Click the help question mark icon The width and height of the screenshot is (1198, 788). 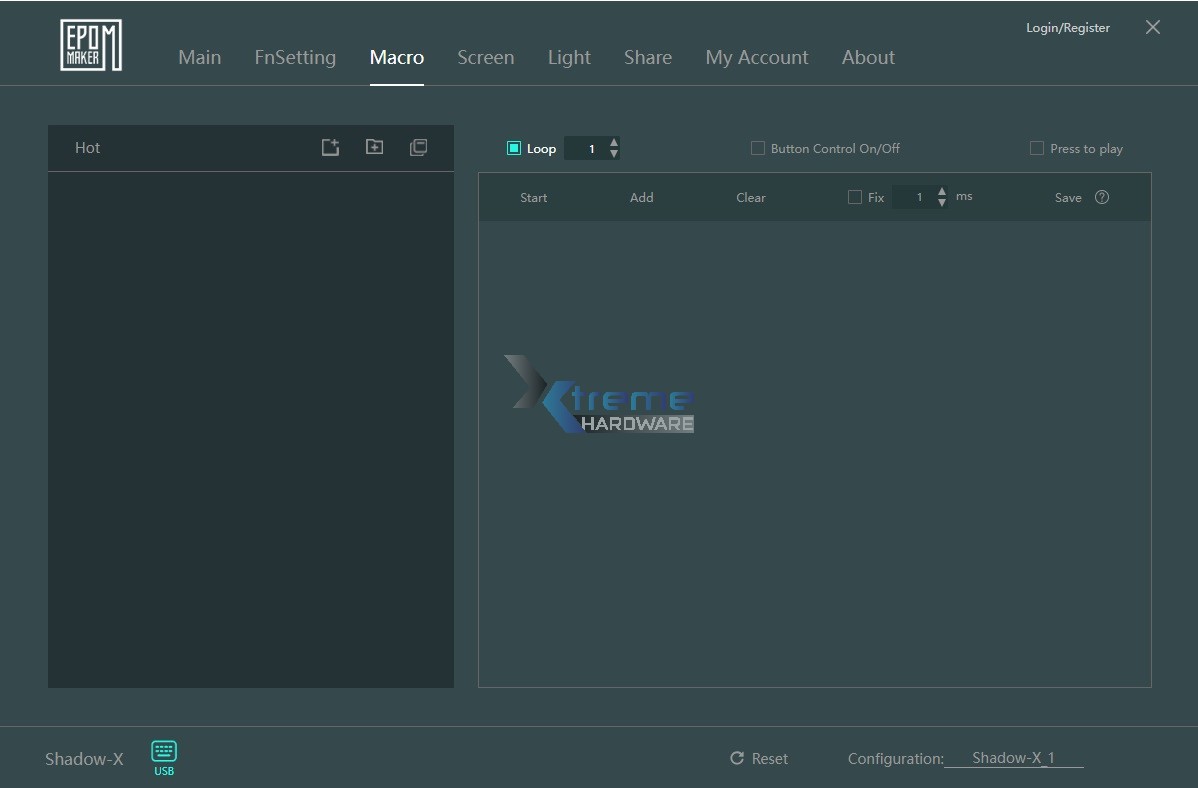tap(1102, 197)
